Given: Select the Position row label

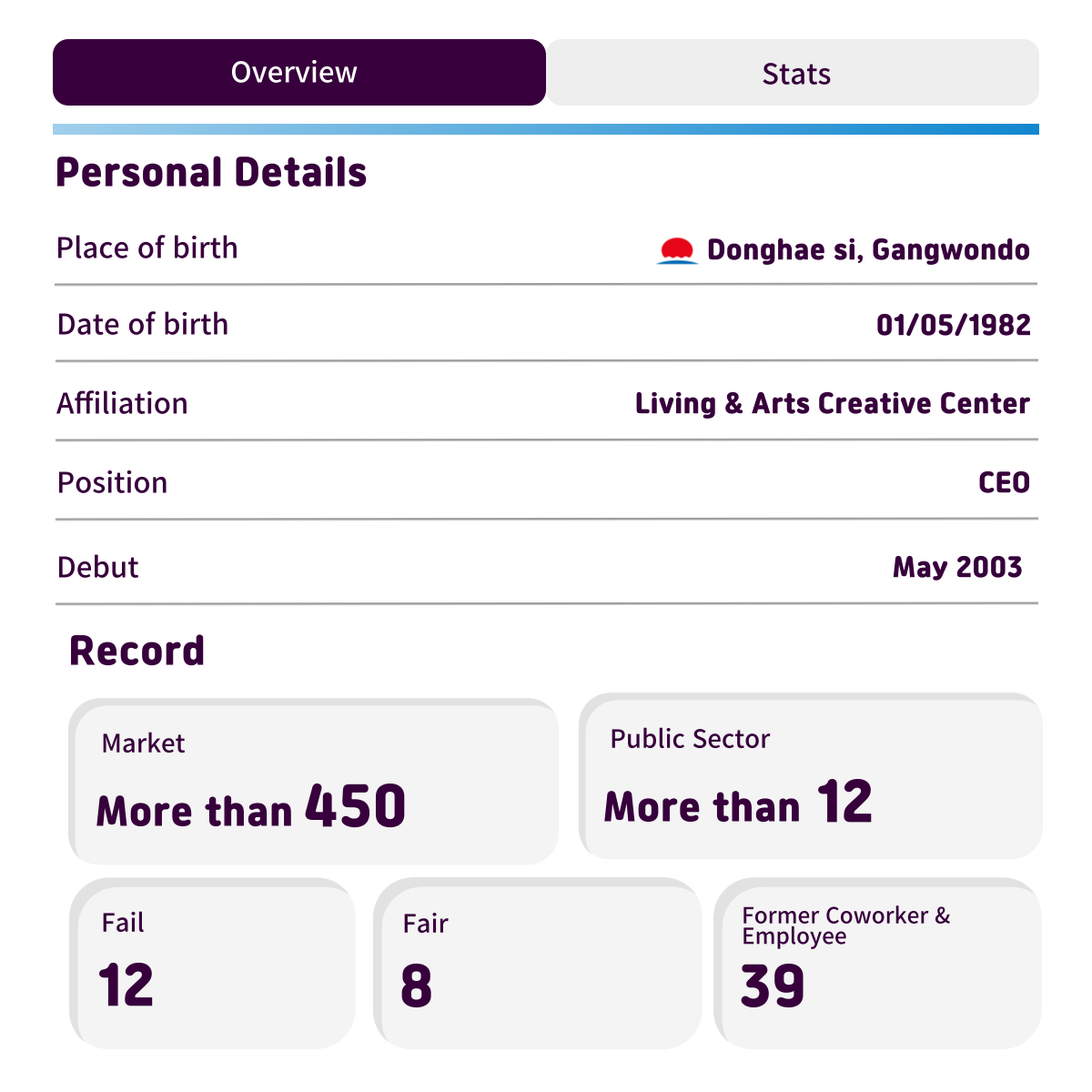Looking at the screenshot, I should (x=112, y=482).
